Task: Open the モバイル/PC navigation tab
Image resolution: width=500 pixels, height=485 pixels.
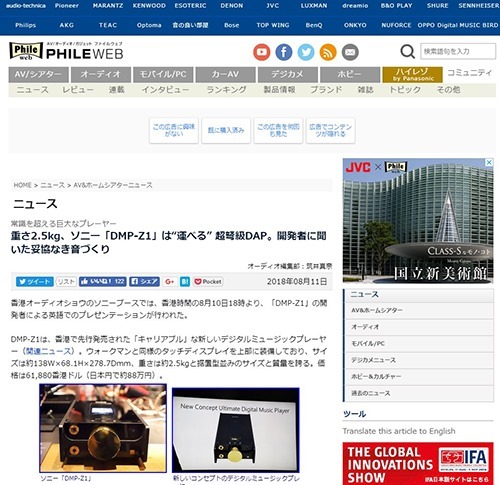Action: coord(163,74)
